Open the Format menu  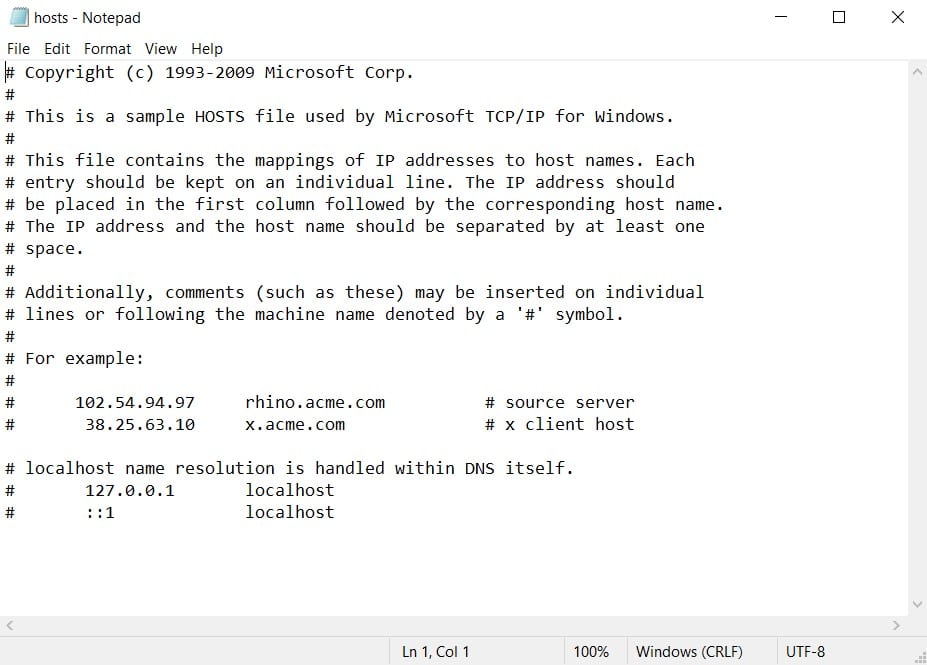tap(107, 48)
